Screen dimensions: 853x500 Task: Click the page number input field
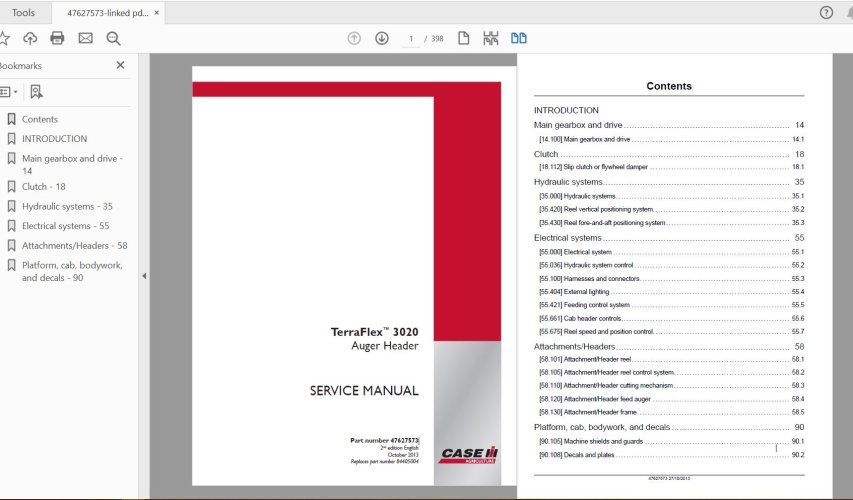click(411, 39)
